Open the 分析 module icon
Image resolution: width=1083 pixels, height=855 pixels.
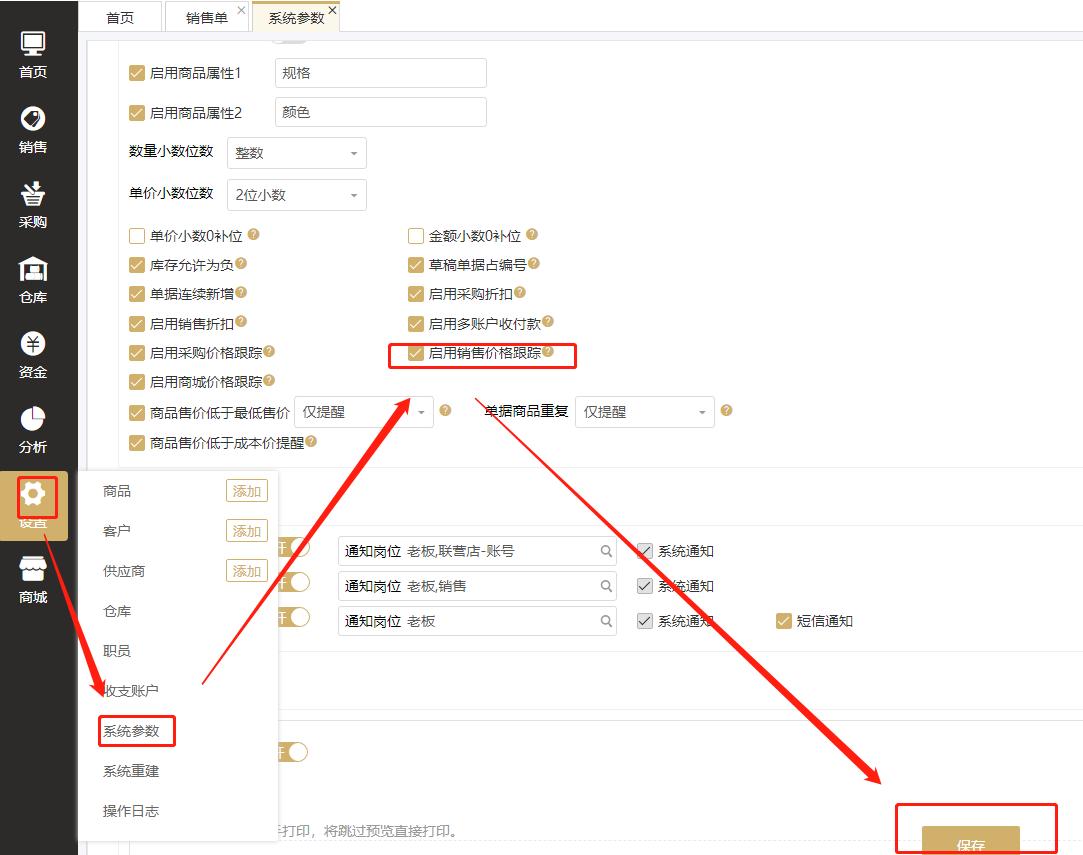tap(33, 422)
